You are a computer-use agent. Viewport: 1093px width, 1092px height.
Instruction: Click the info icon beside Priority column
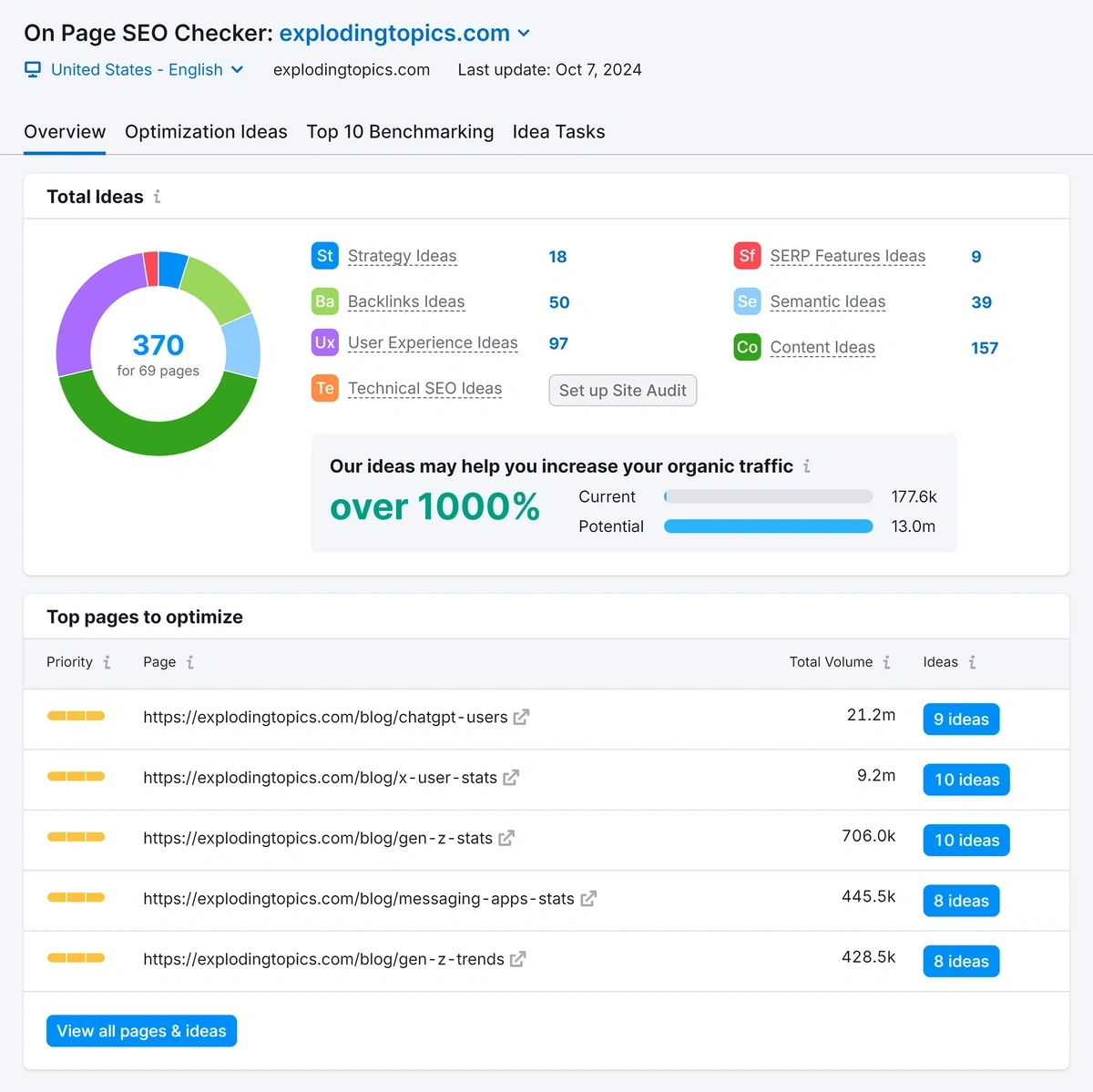[107, 662]
